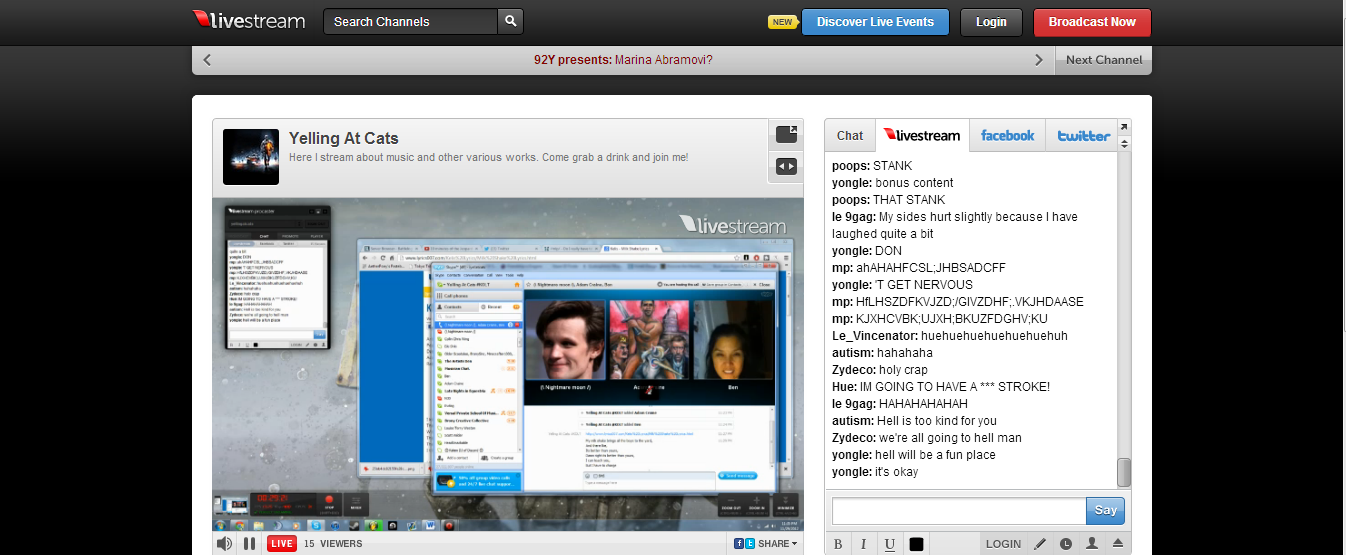Open the black chat text color swatch
The width and height of the screenshot is (1346, 555).
[x=916, y=544]
